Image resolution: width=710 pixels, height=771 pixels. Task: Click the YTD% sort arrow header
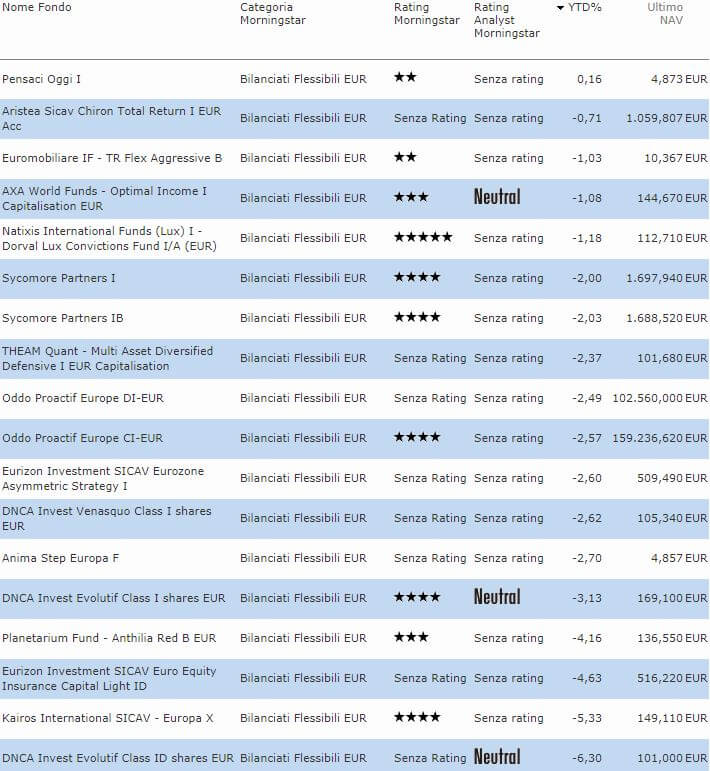(579, 7)
